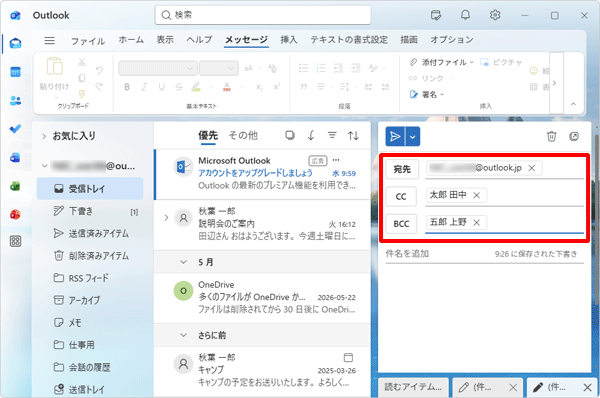Expand the 説明会のご案内 conversation thread

point(166,218)
